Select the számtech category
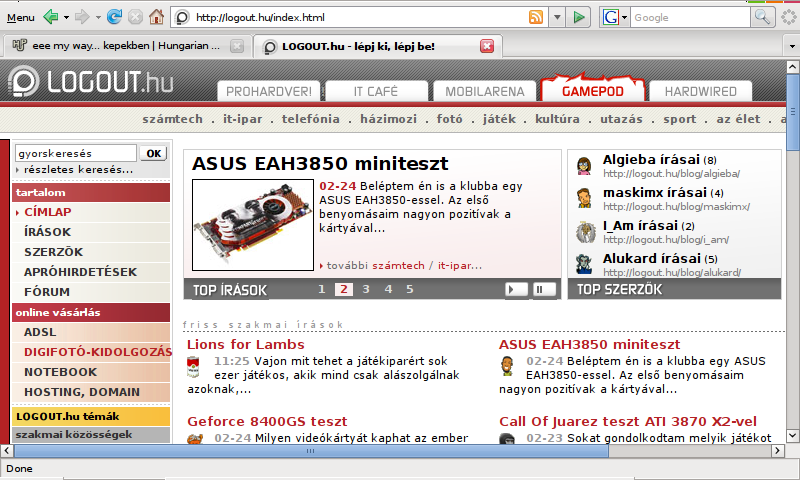The image size is (800, 480). pos(172,119)
